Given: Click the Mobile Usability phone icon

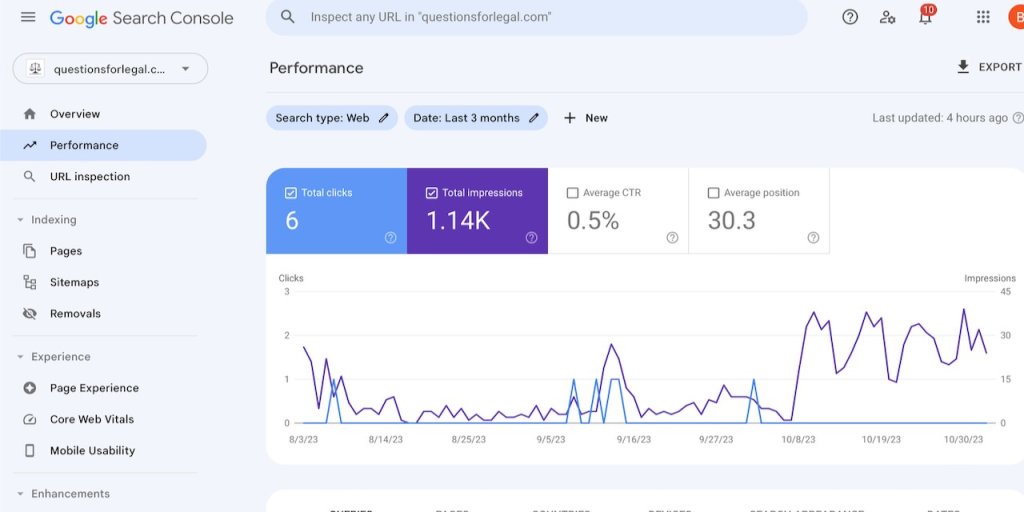Looking at the screenshot, I should pos(29,451).
